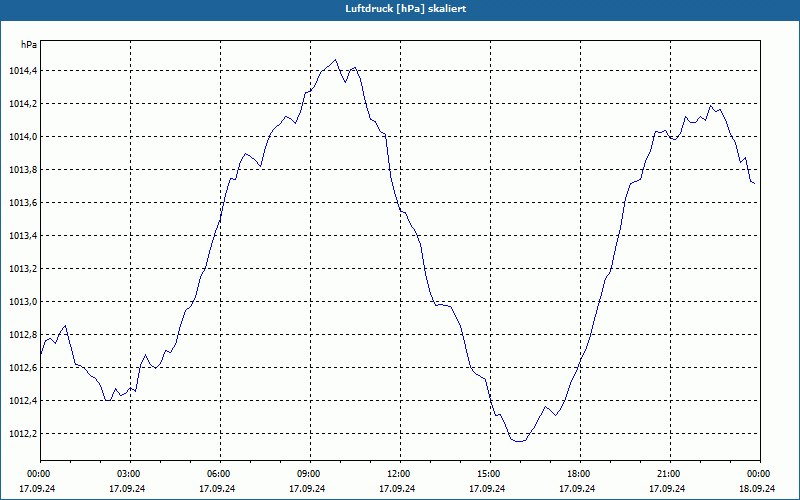Click the 21:00 time axis label
The width and height of the screenshot is (800, 500).
[x=670, y=474]
